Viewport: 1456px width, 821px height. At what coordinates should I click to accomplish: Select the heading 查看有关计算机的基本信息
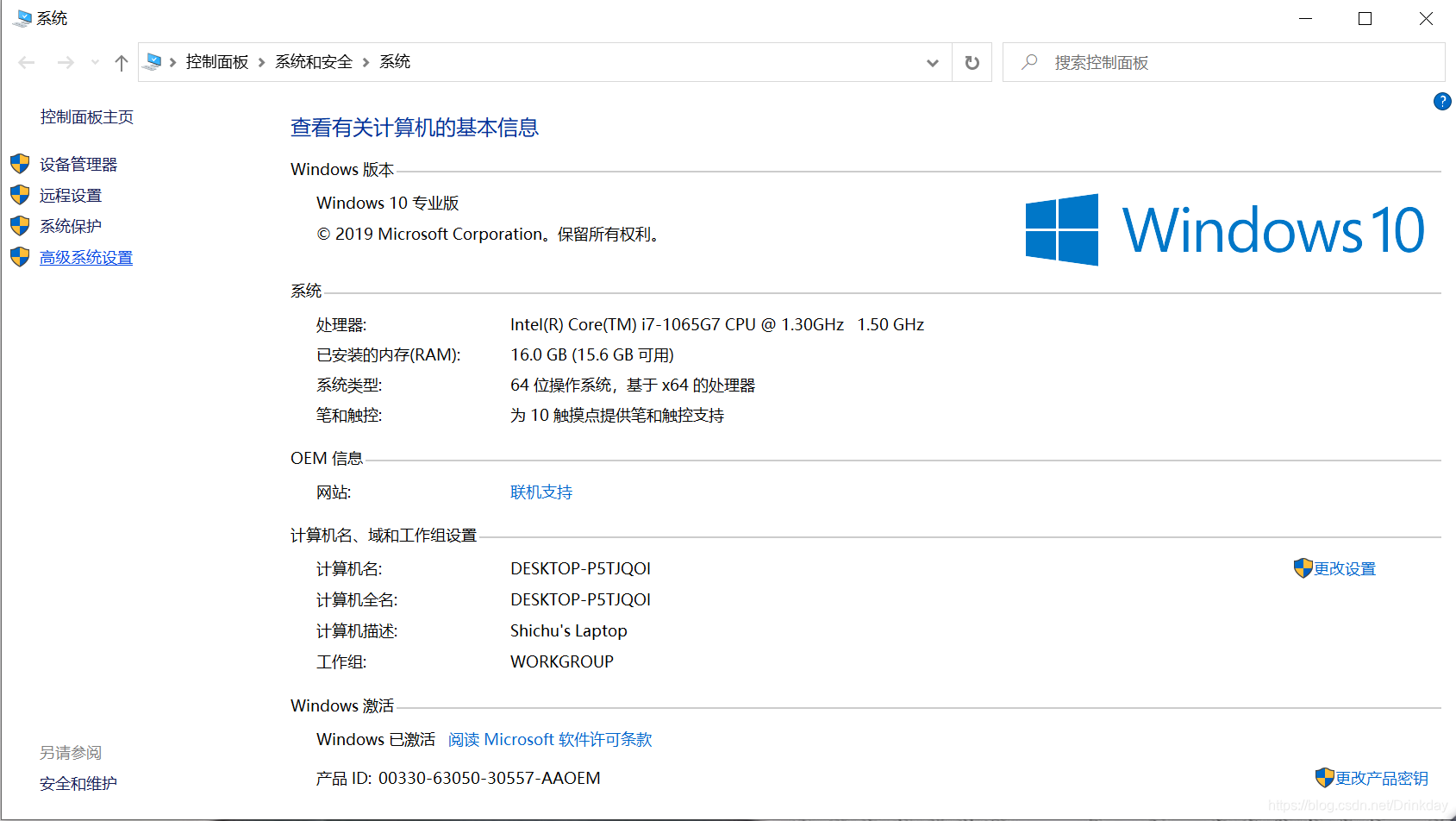coord(415,128)
